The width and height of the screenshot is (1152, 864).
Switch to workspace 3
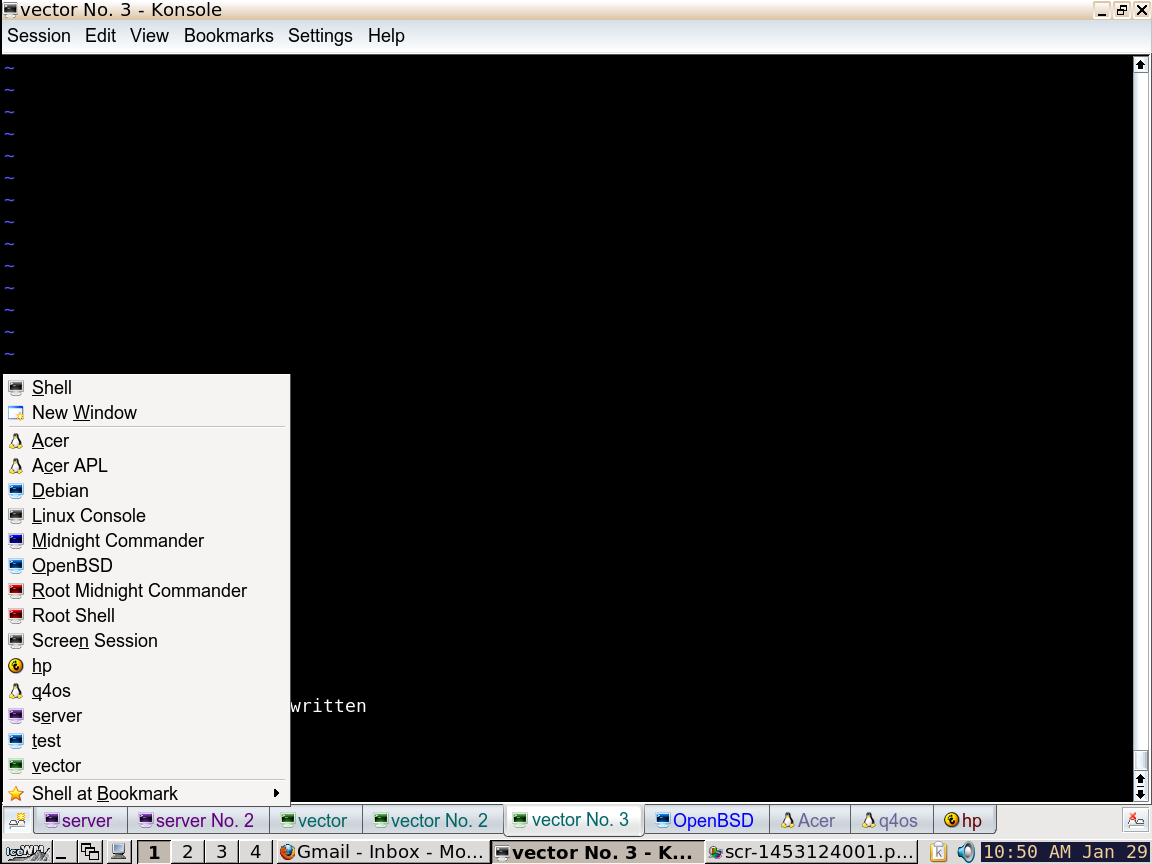click(221, 852)
